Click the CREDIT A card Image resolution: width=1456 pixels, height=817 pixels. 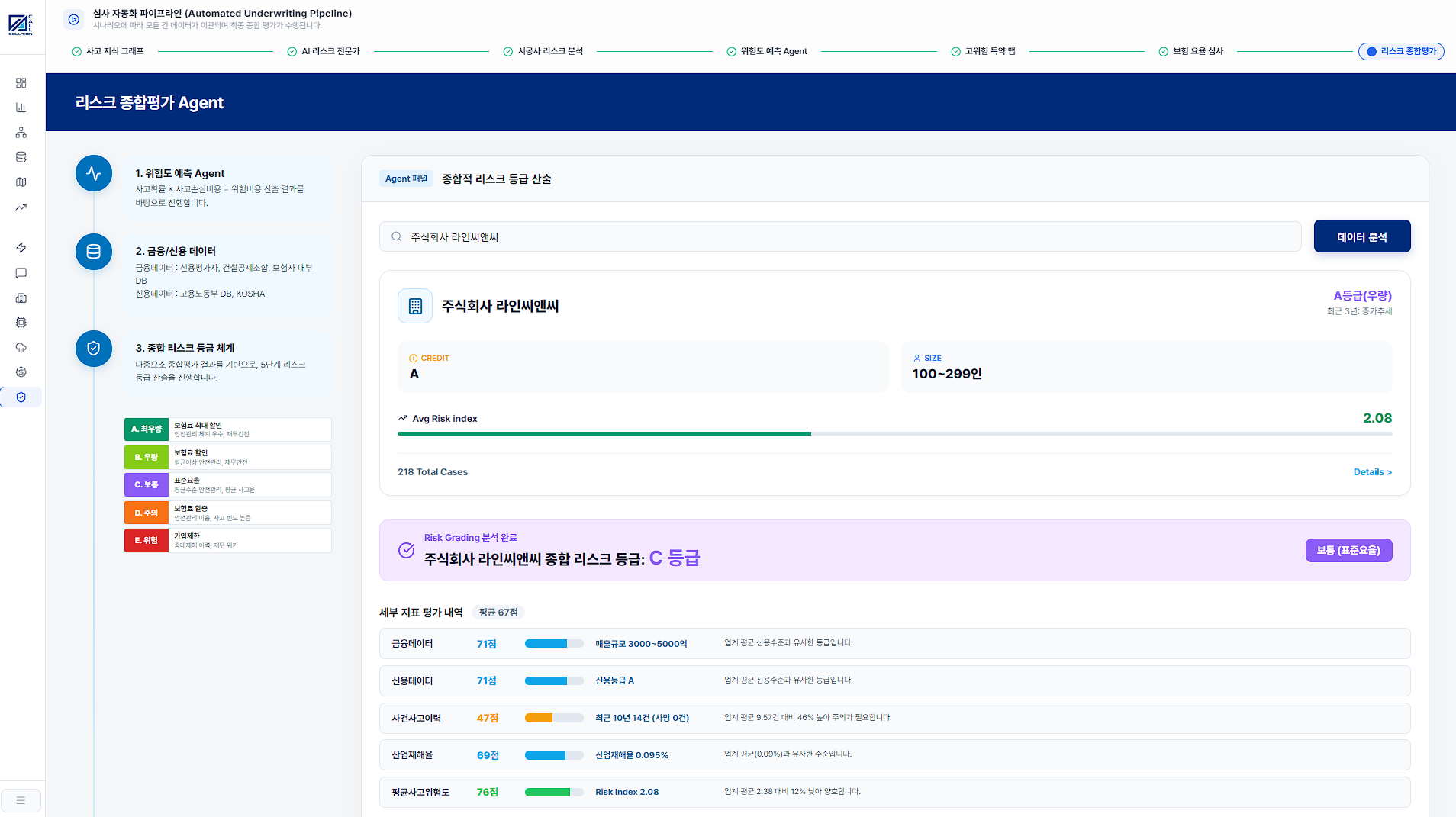pyautogui.click(x=643, y=367)
